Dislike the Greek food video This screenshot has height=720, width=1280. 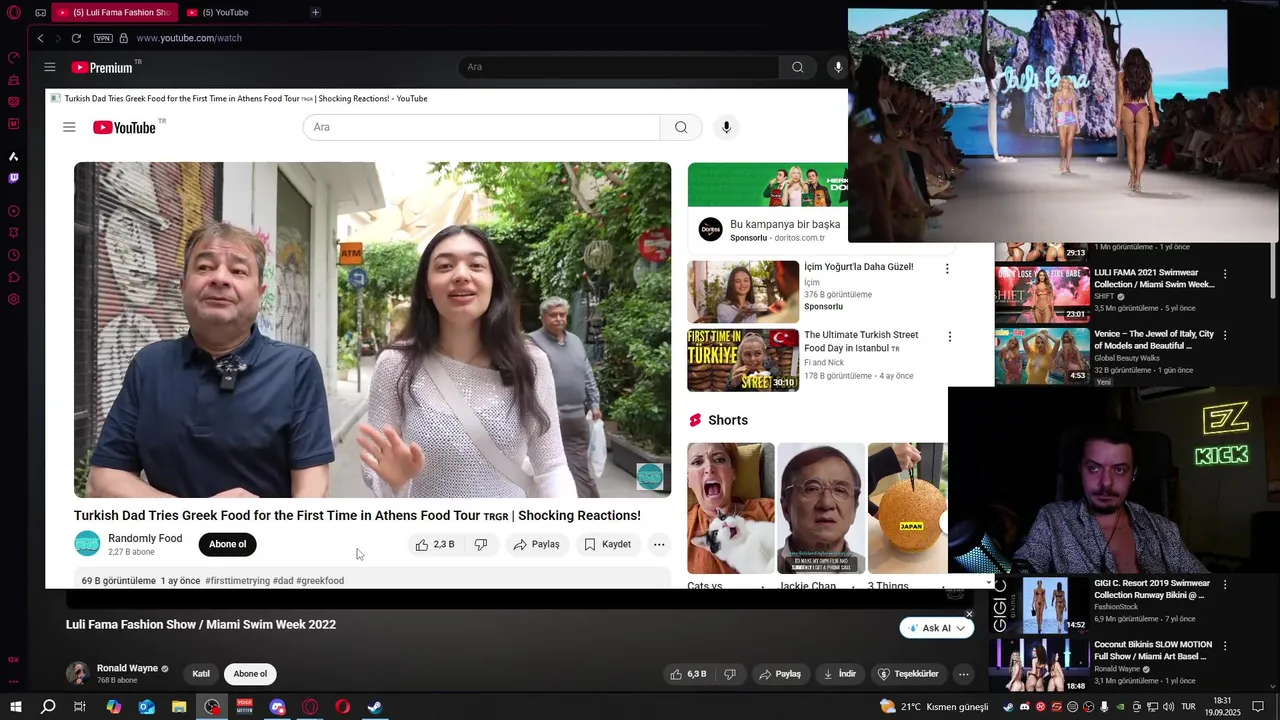[x=480, y=544]
